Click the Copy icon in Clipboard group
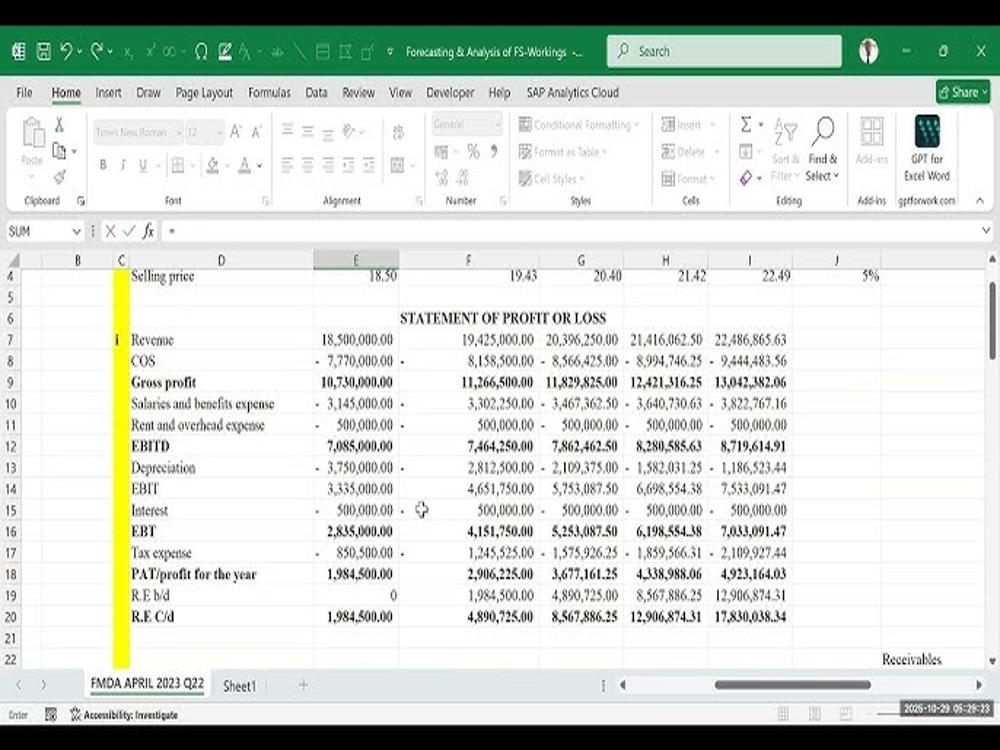Image resolution: width=1000 pixels, height=750 pixels. (x=59, y=151)
